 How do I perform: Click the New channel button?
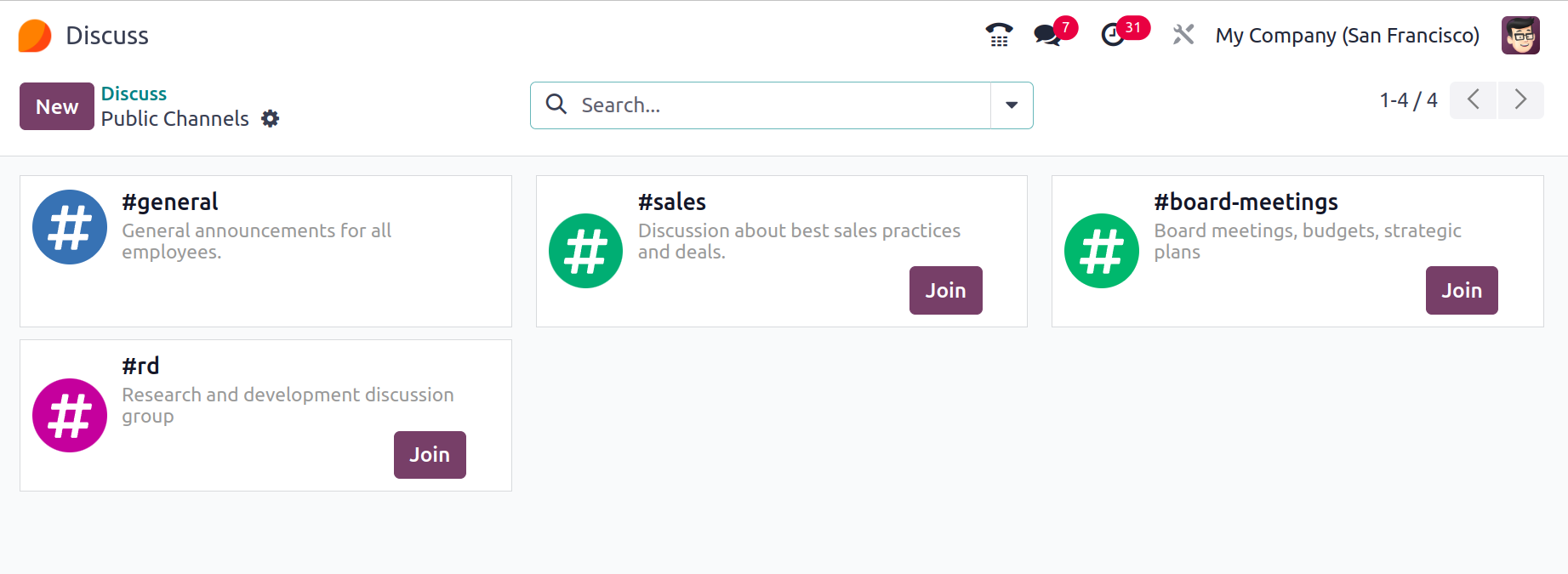tap(57, 106)
